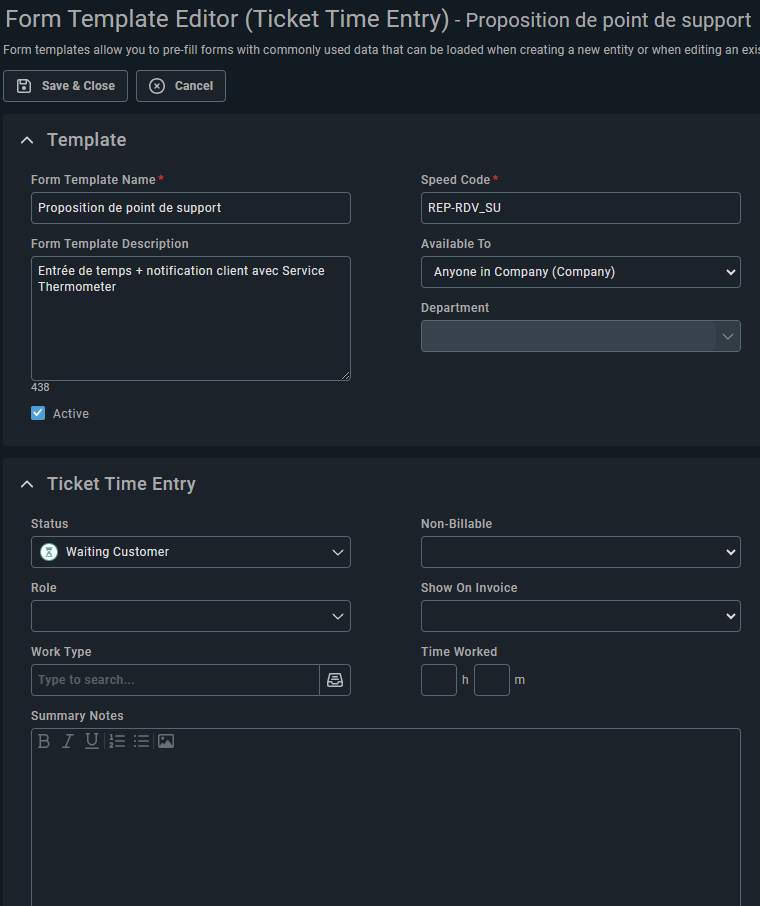Uncheck the Active checkbox
Screen dimensions: 760x906
point(38,413)
